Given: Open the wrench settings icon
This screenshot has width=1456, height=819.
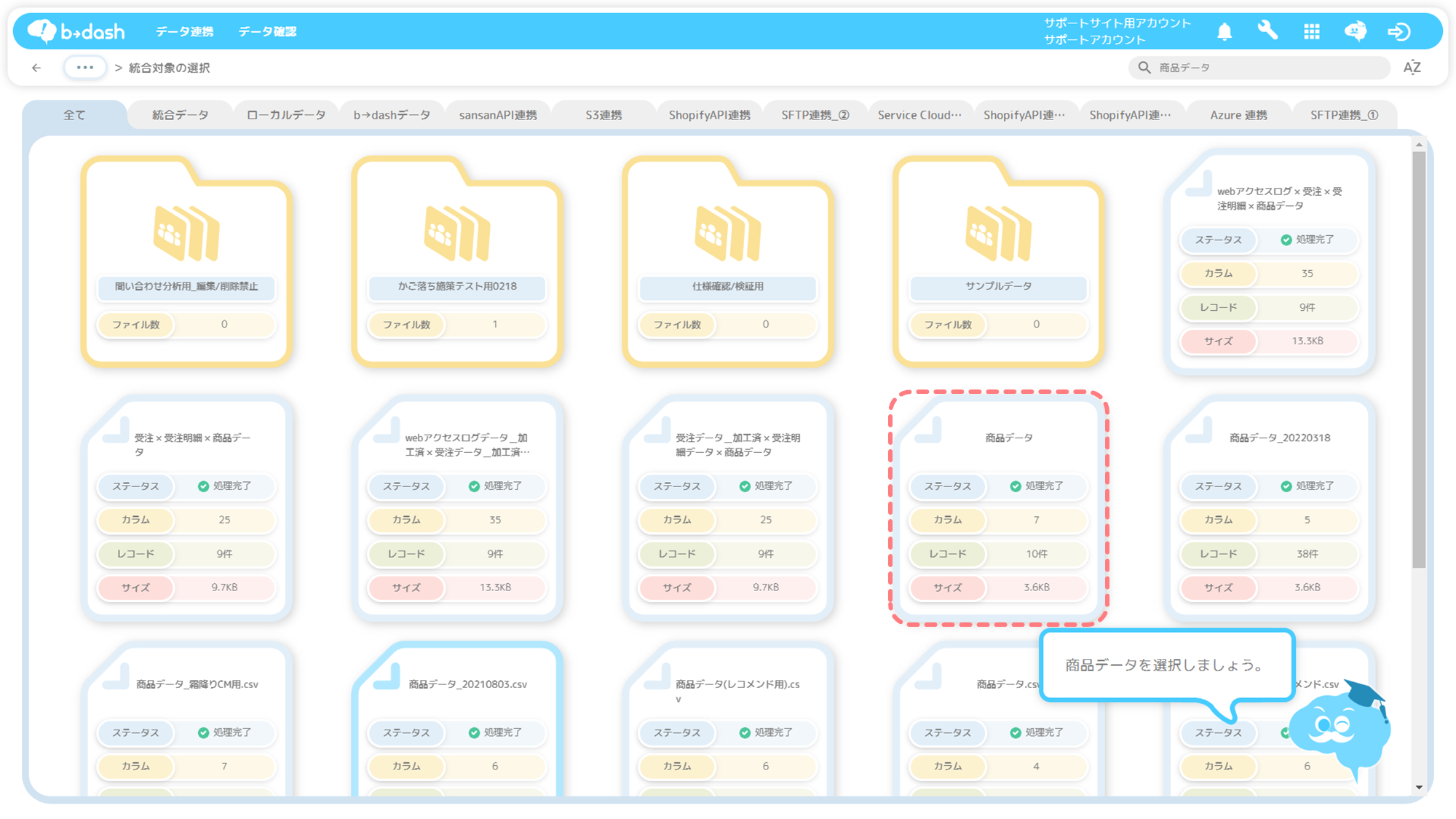Looking at the screenshot, I should (1267, 31).
